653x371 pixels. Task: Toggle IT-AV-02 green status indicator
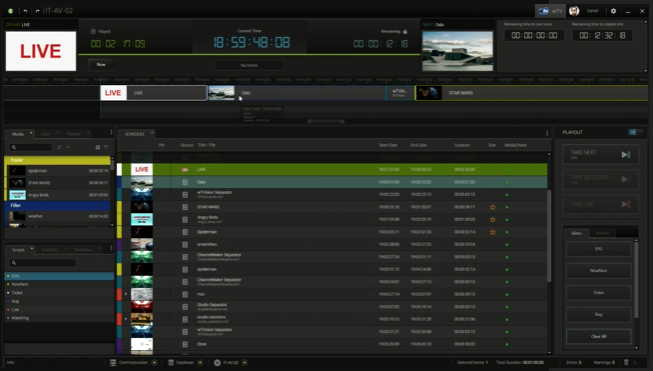pyautogui.click(x=245, y=363)
